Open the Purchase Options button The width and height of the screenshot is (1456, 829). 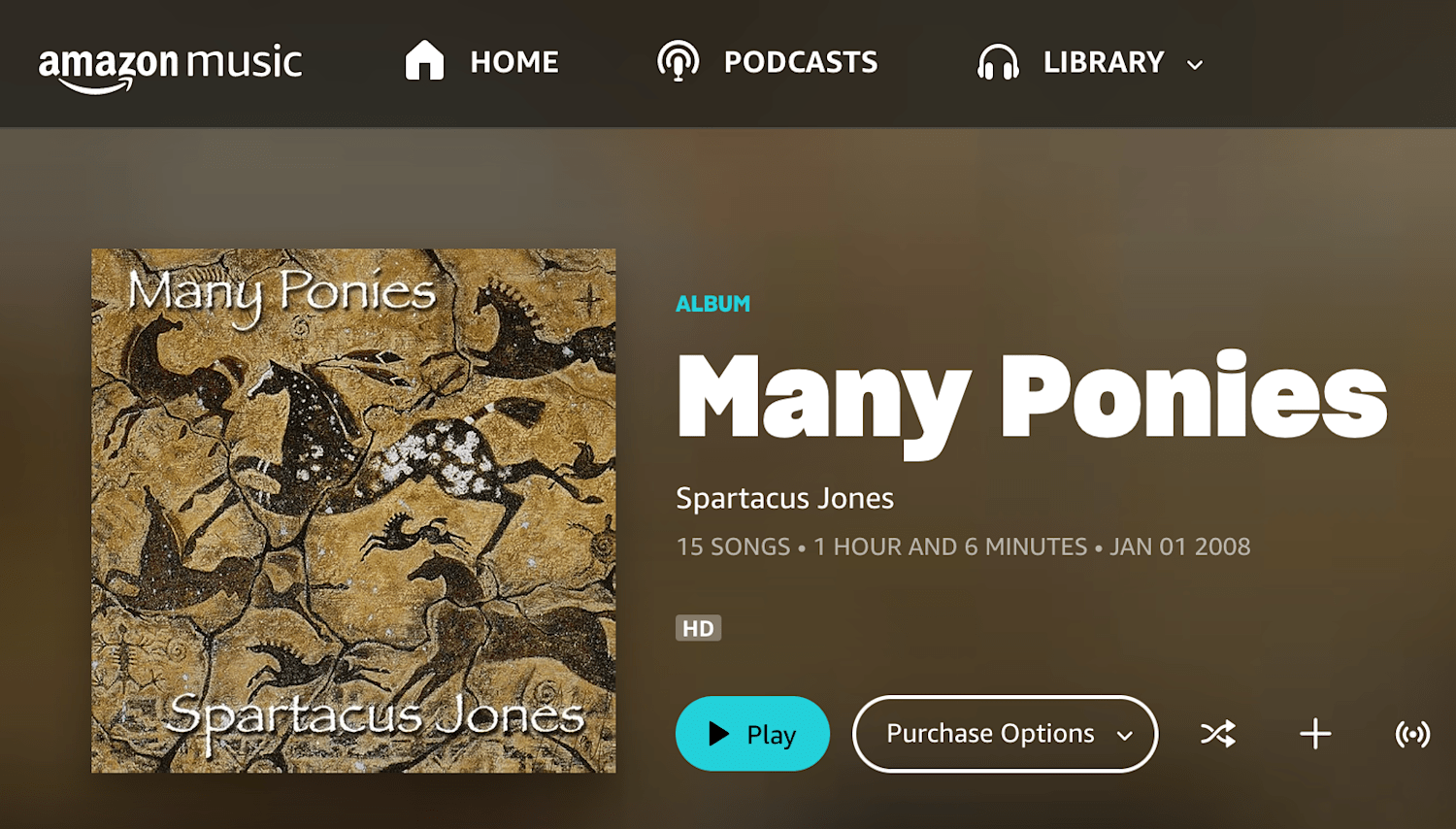(1005, 734)
